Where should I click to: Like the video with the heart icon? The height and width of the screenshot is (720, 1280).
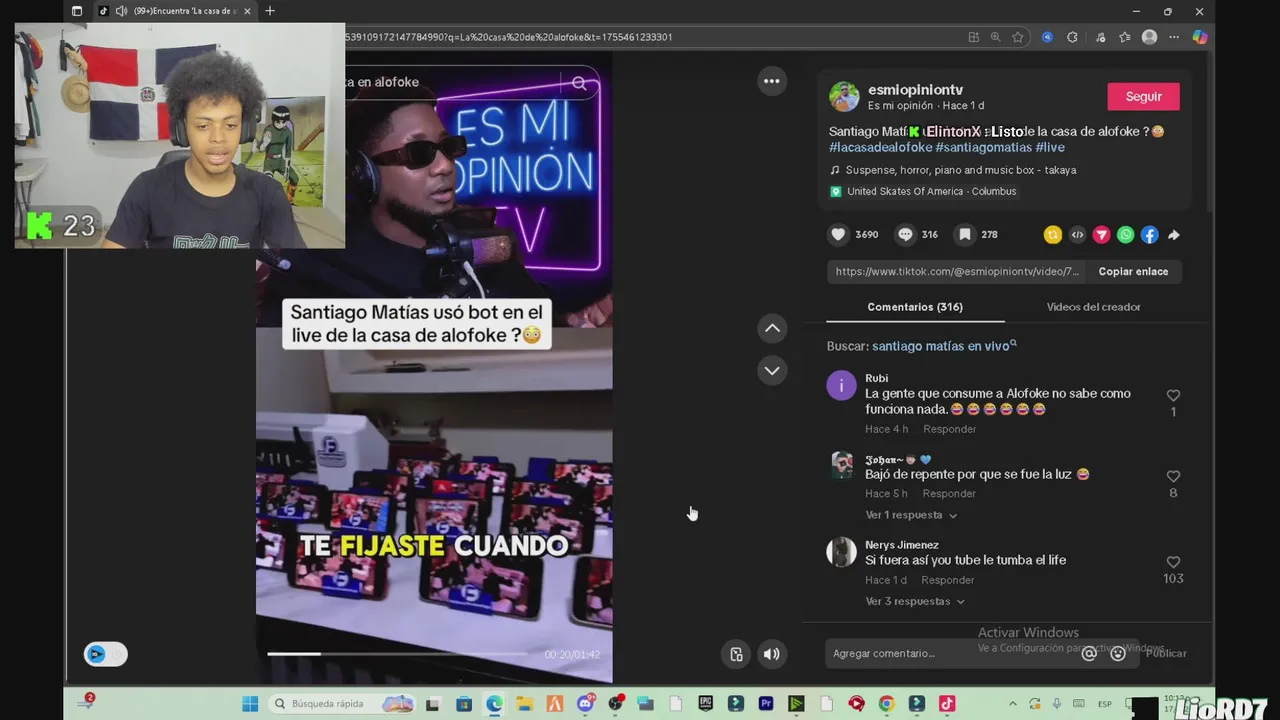pyautogui.click(x=838, y=234)
